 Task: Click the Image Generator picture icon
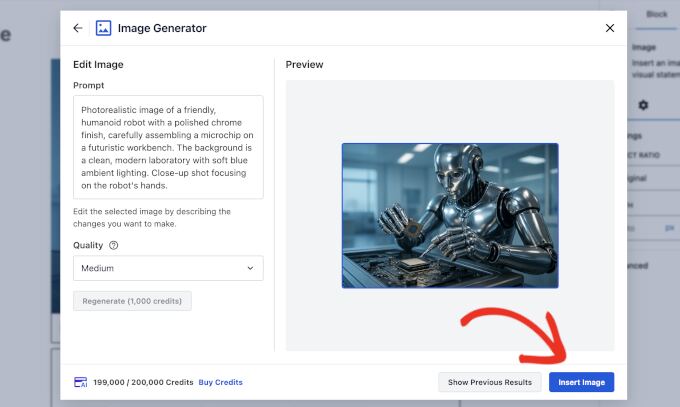tap(103, 28)
